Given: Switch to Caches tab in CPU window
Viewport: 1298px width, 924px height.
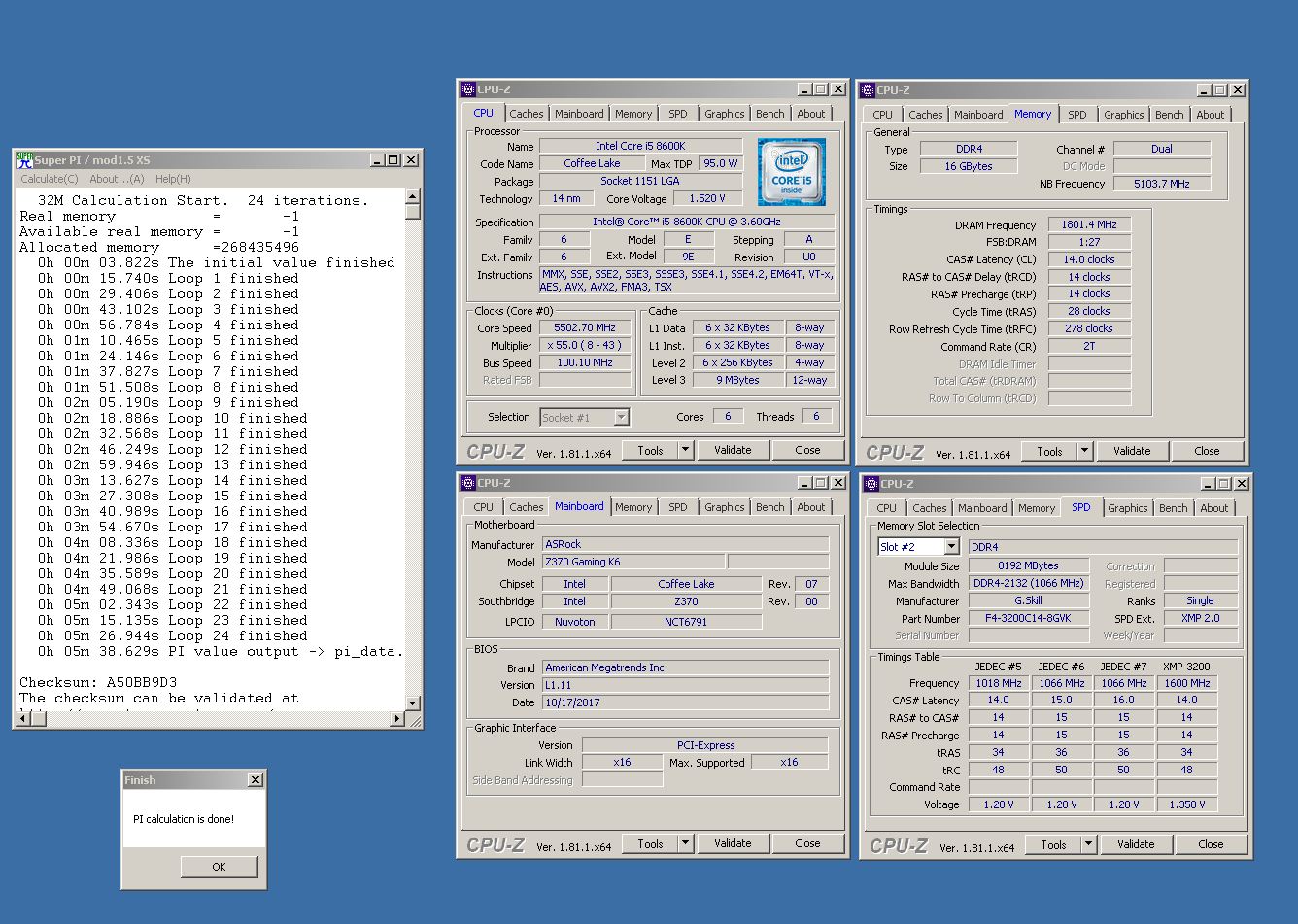Looking at the screenshot, I should (x=527, y=114).
